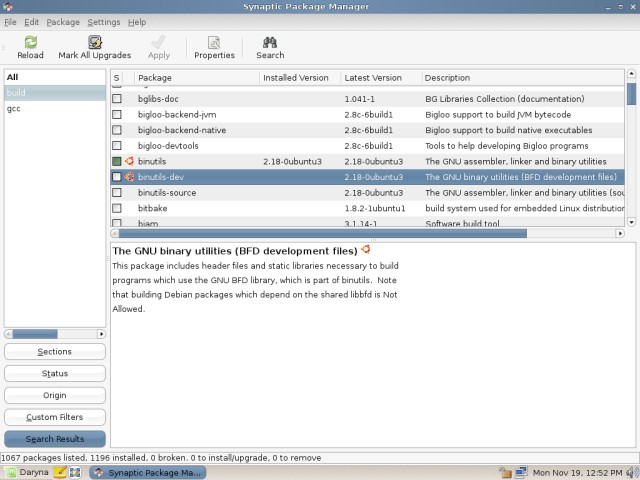This screenshot has height=480, width=640.
Task: Toggle the bigloo-backend-native status checkbox
Action: [117, 130]
